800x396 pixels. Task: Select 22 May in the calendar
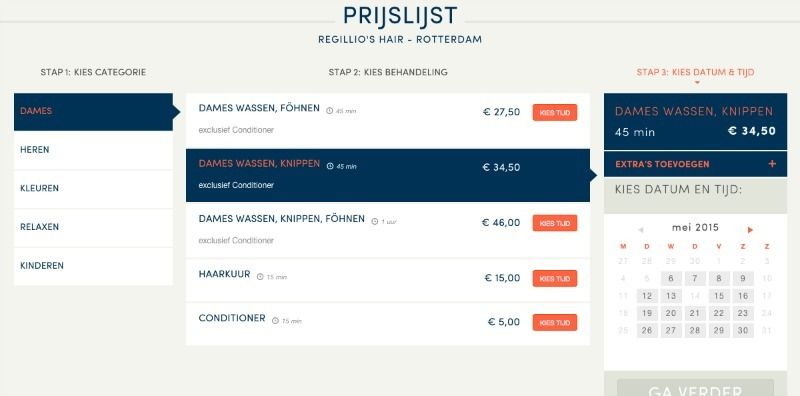point(719,313)
